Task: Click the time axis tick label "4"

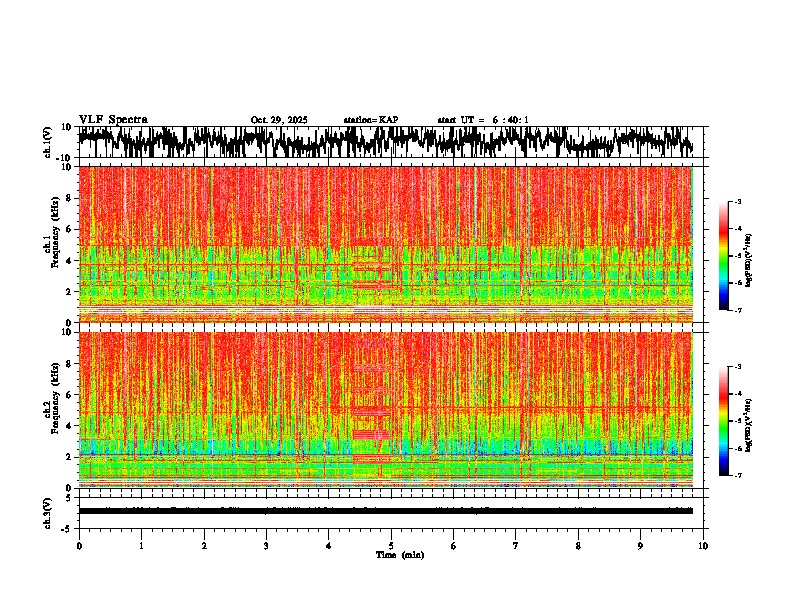Action: pos(329,546)
